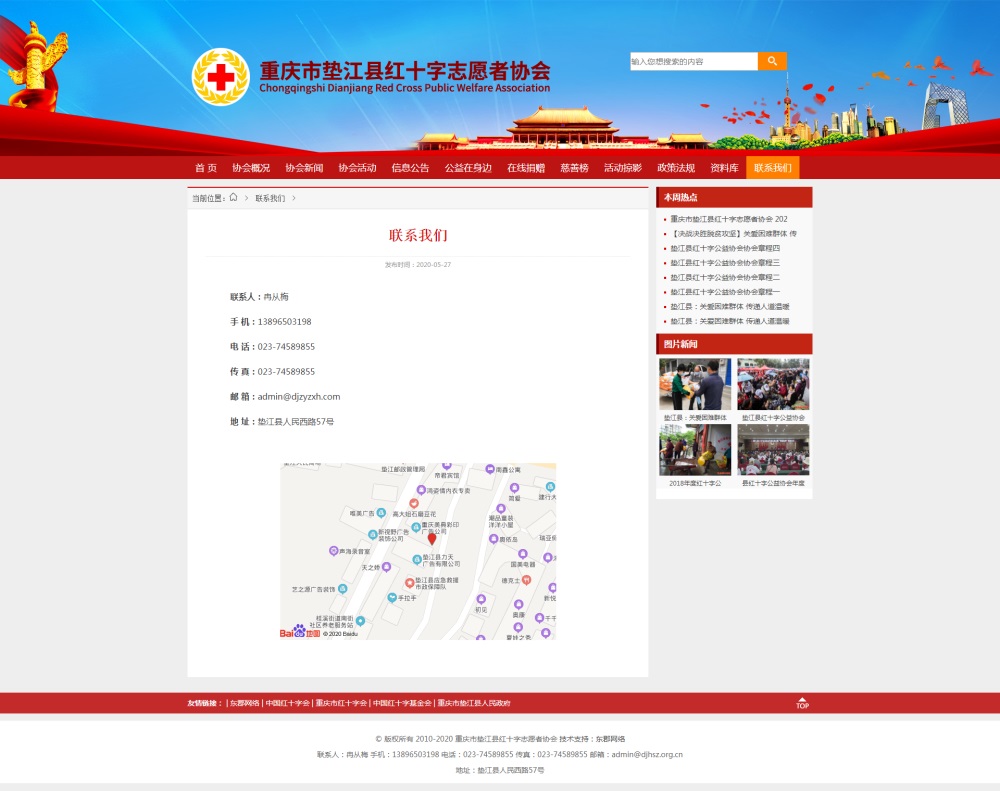Click the home icon in breadcrumb

[x=233, y=197]
